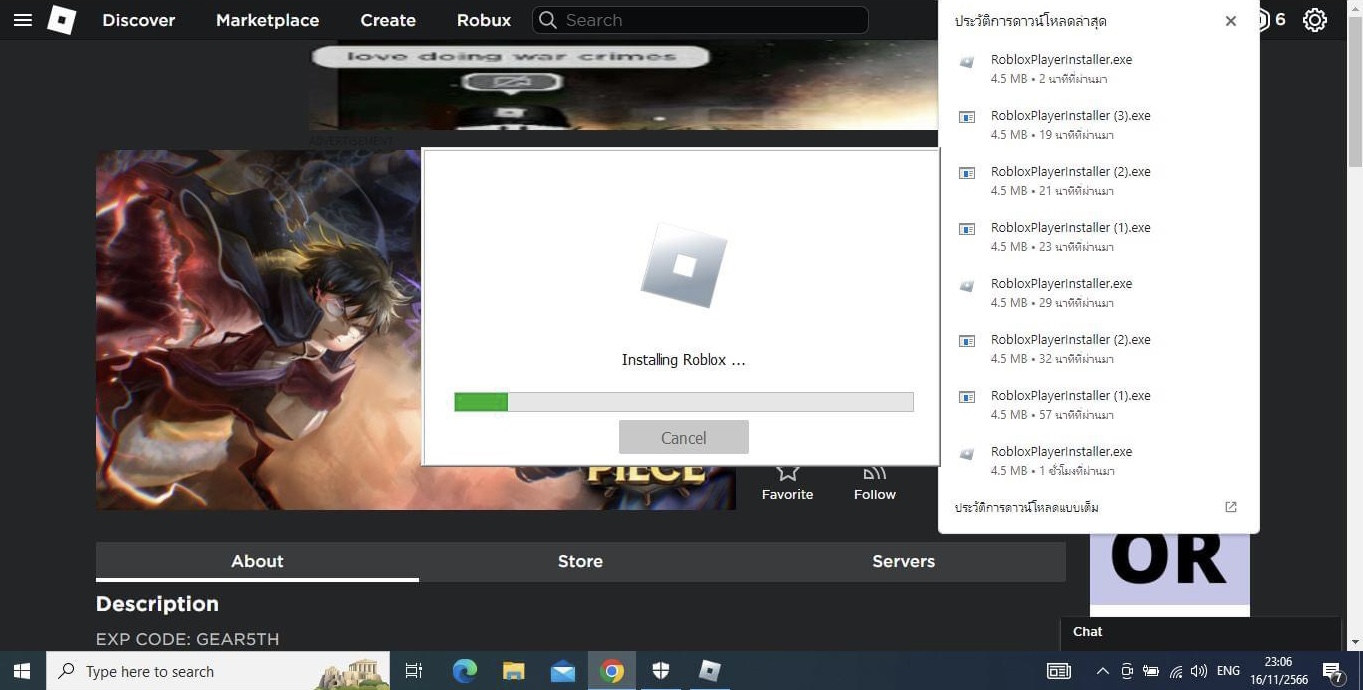Open the Robux page in the navigation
The image size is (1363, 690).
484,20
